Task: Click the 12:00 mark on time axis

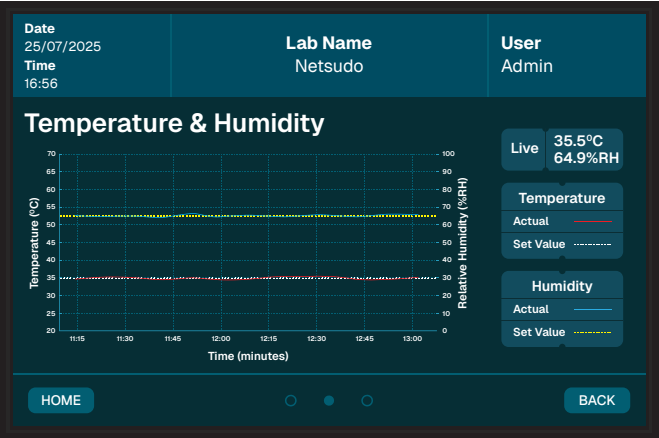Action: pos(220,340)
